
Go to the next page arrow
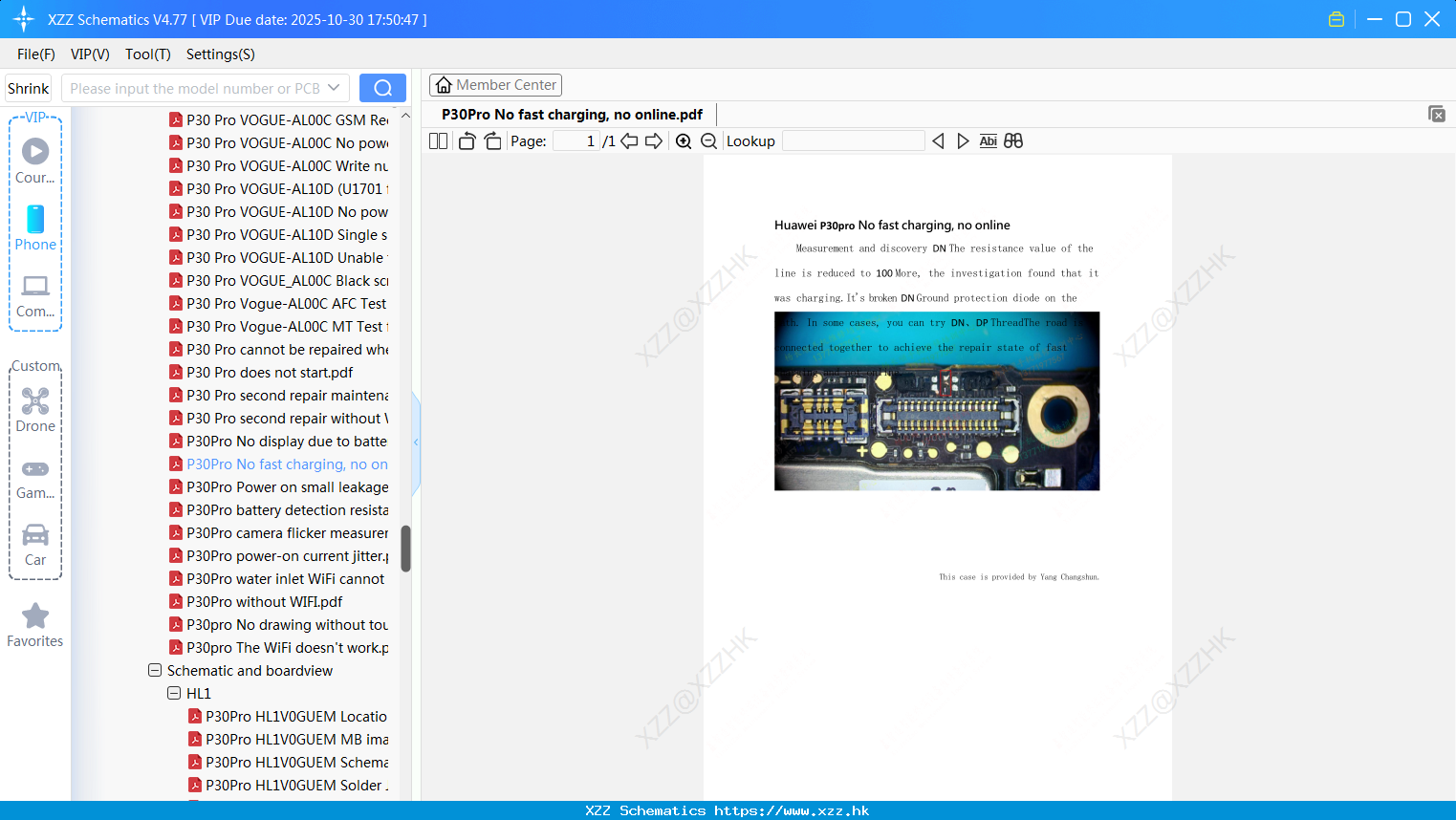coord(654,141)
